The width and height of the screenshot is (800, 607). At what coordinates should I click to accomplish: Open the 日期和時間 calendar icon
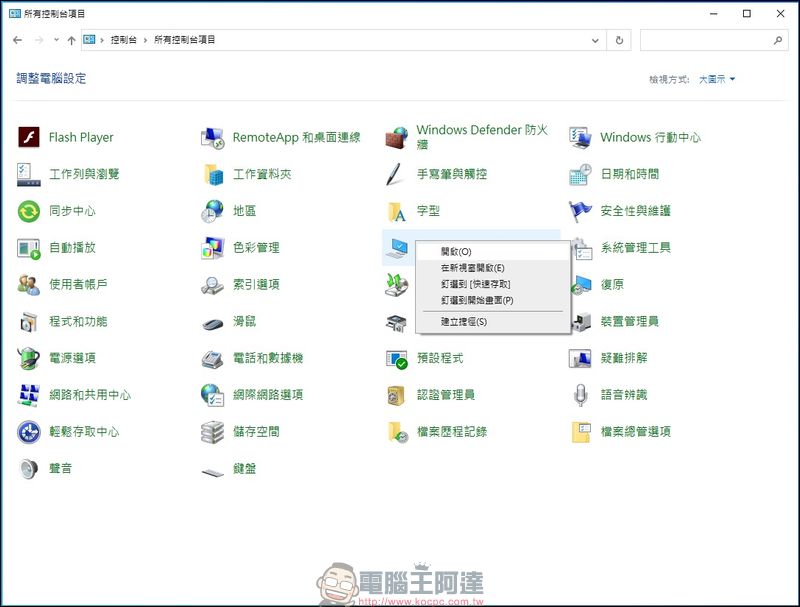580,174
